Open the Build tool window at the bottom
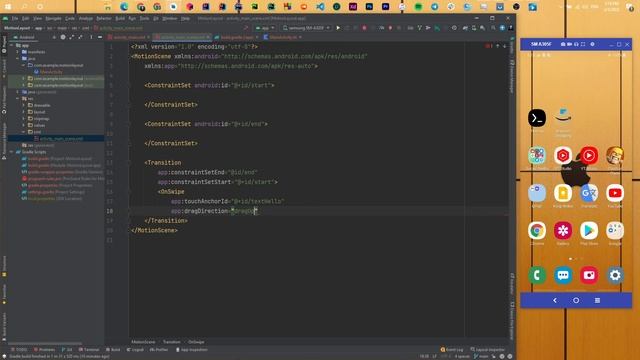Viewport: 640px width, 360px height. pyautogui.click(x=113, y=350)
